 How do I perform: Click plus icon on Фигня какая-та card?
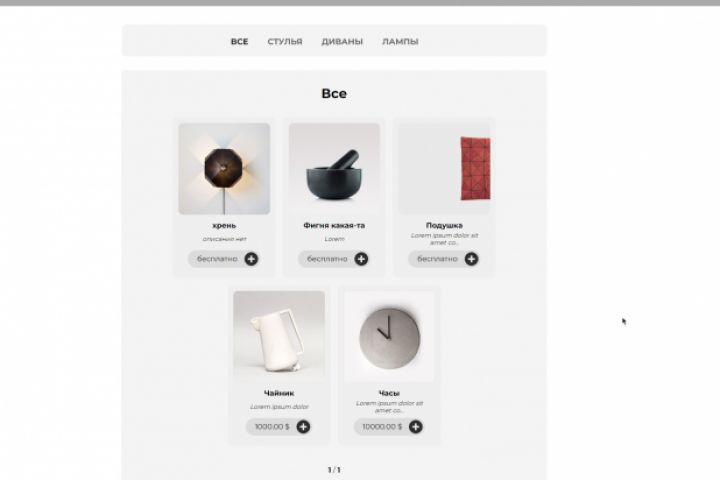[361, 259]
